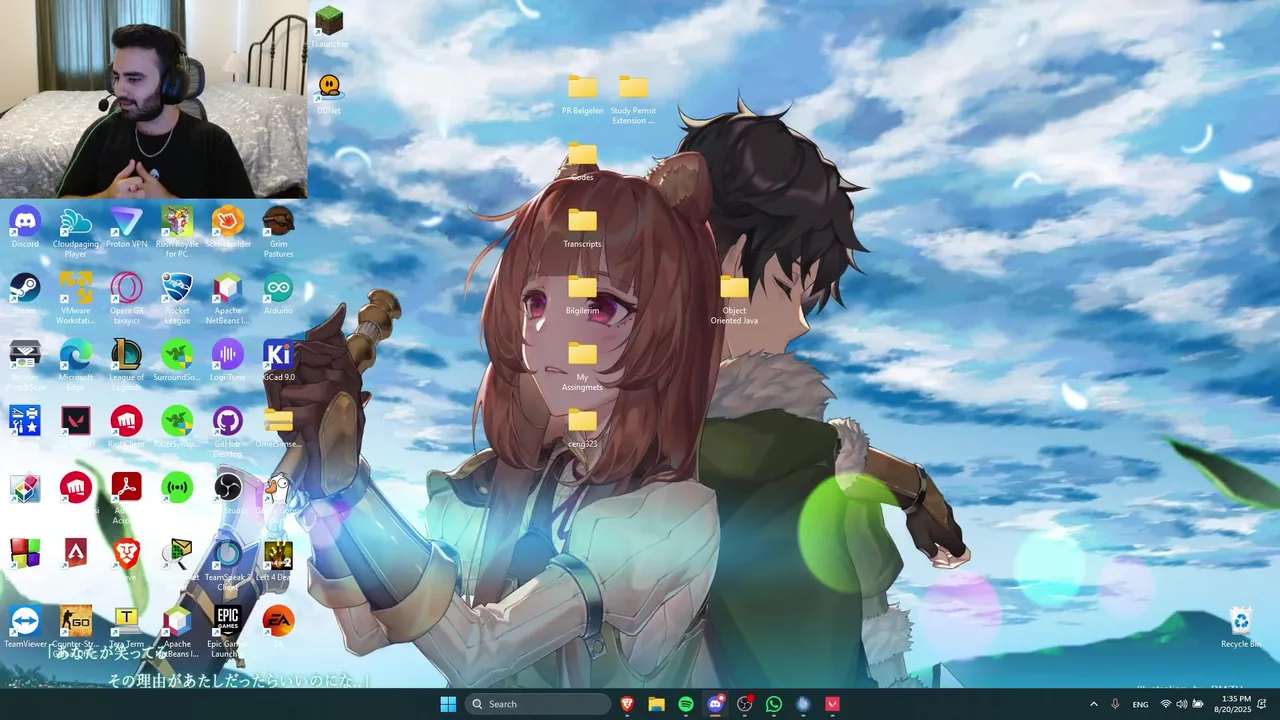1280x720 pixels.
Task: Click the microphone tray icon
Action: pyautogui.click(x=1115, y=704)
